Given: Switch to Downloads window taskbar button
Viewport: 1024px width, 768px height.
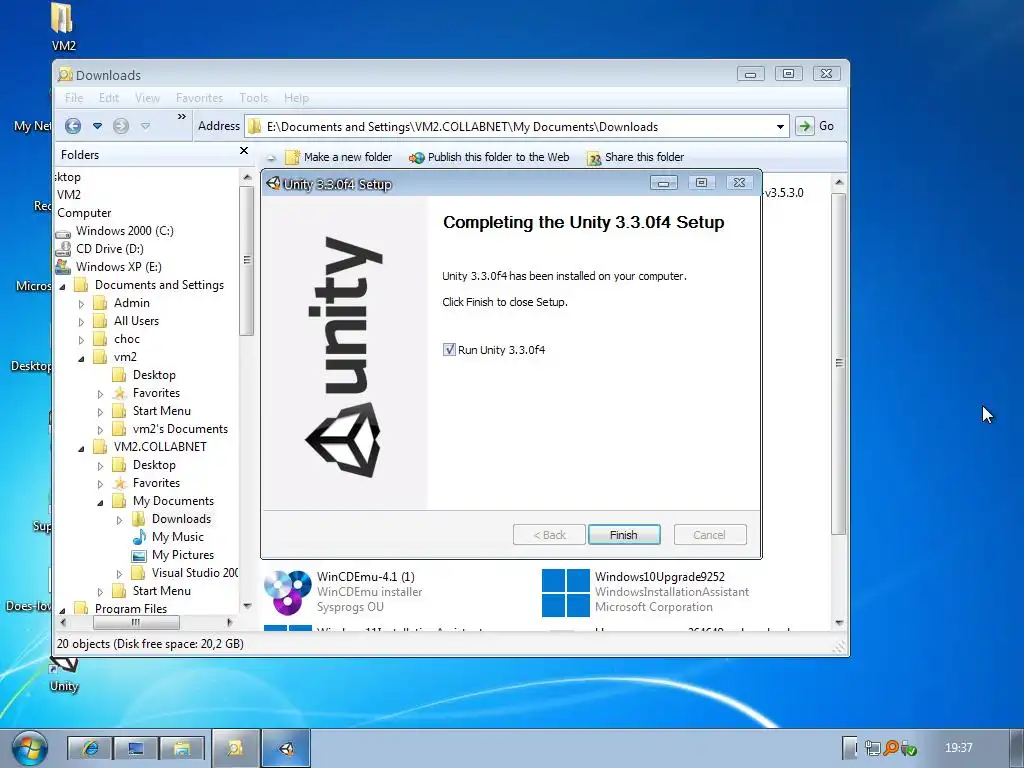Looking at the screenshot, I should [x=235, y=748].
